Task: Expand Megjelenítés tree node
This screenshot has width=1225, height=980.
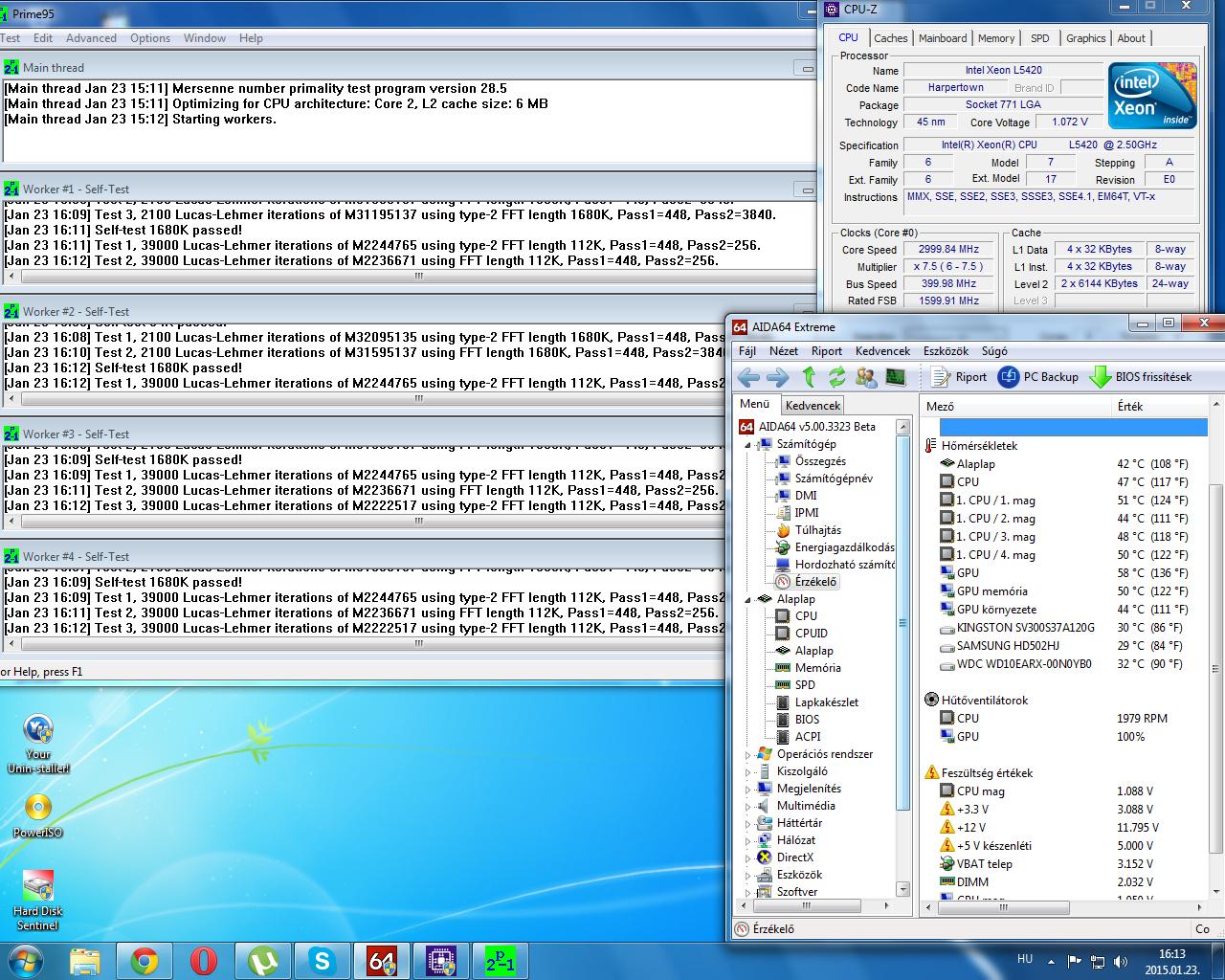Action: 748,789
